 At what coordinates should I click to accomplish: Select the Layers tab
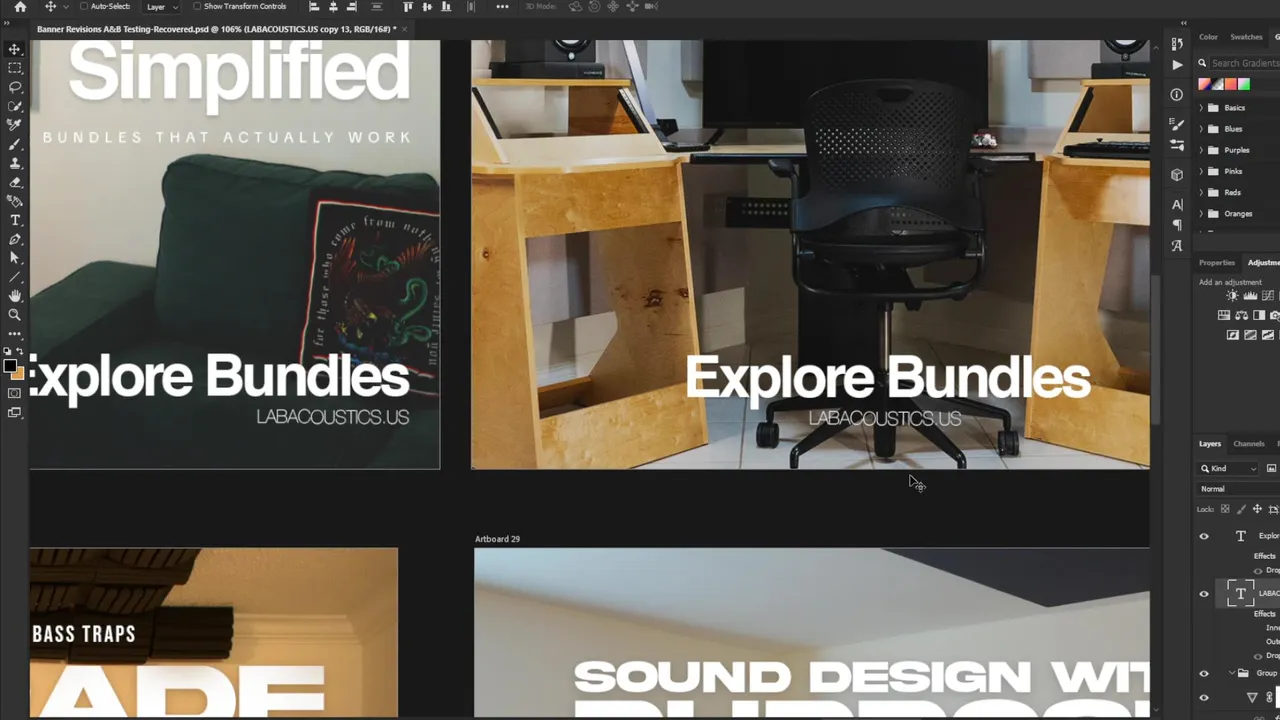[1210, 444]
